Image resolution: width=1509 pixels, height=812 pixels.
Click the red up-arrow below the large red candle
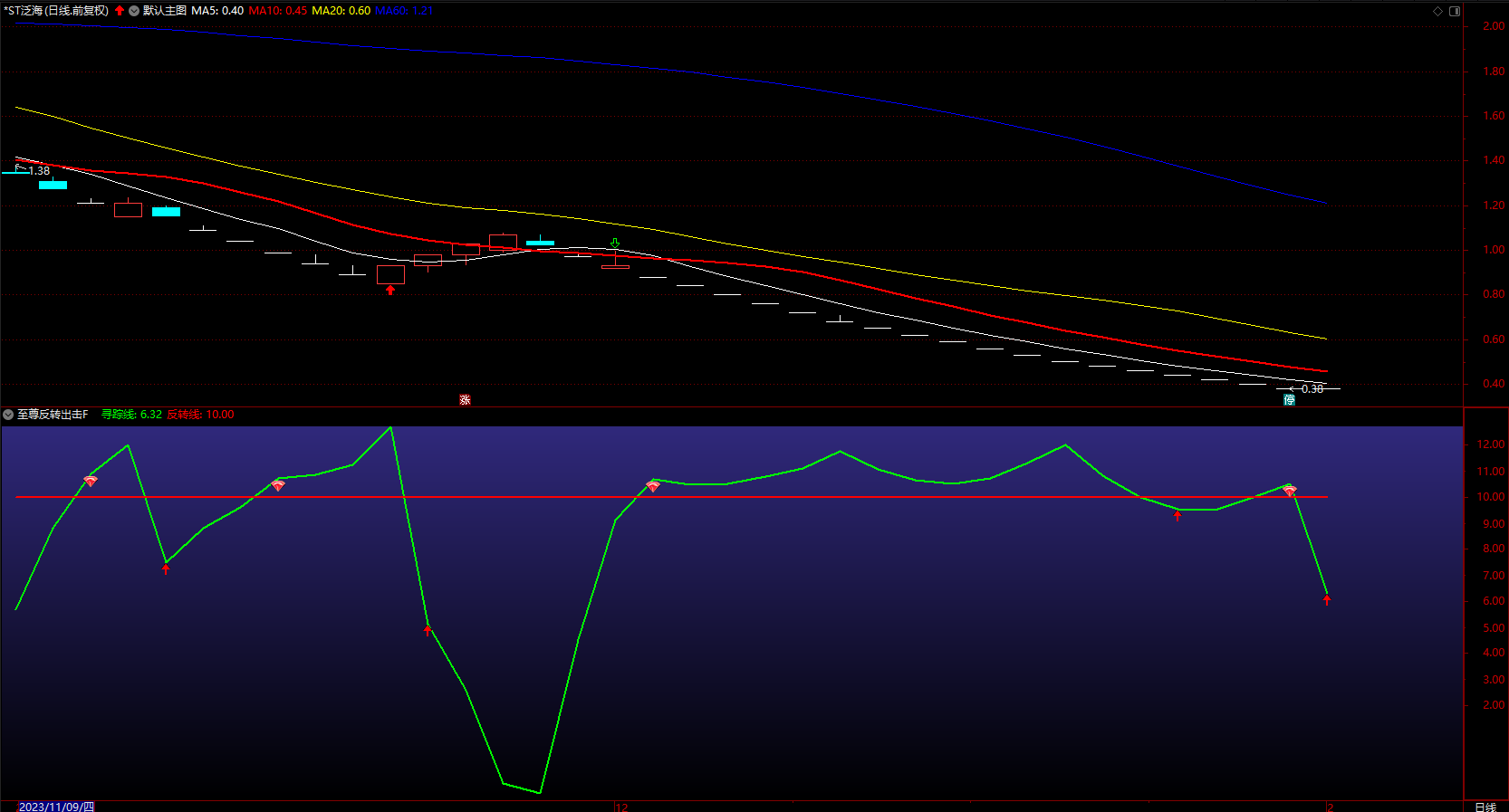(390, 290)
